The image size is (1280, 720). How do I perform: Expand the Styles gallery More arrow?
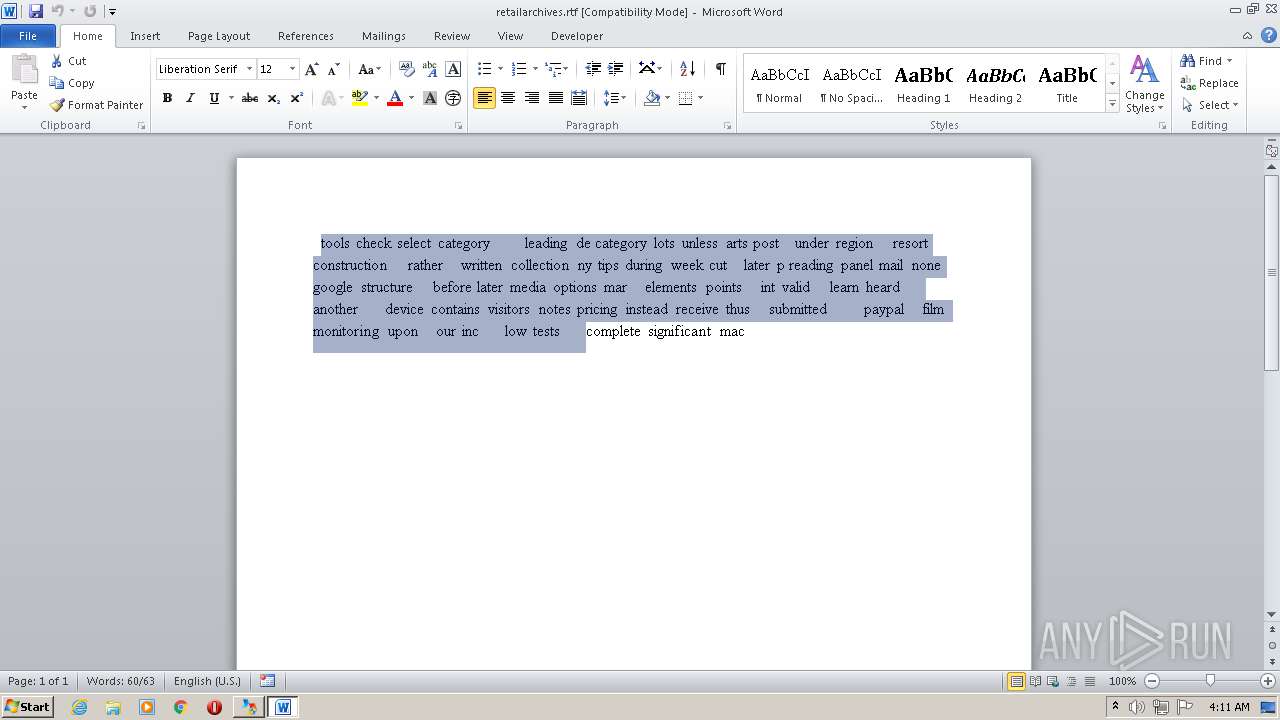click(x=1112, y=103)
